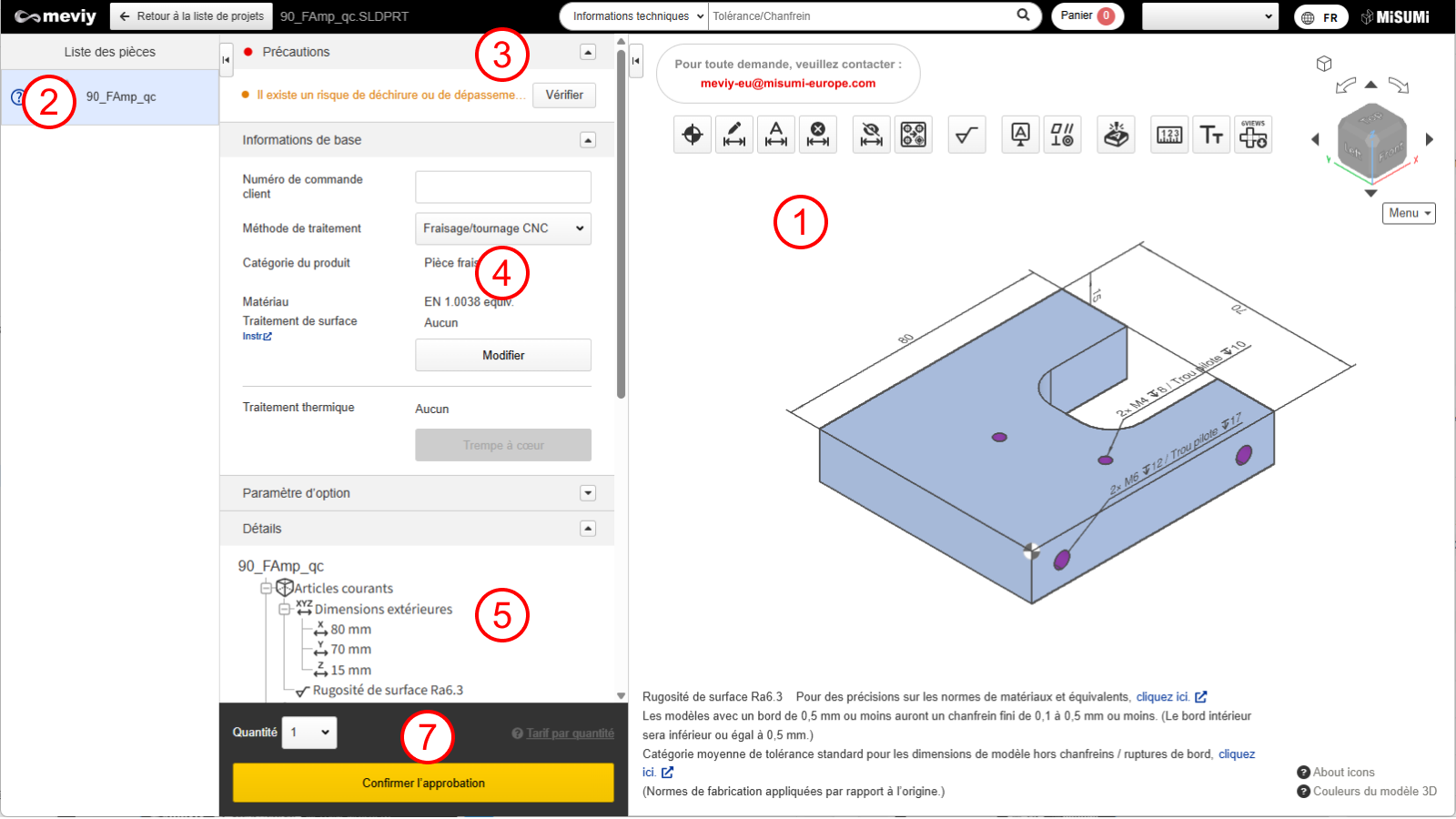Click the delete dimension X icon
This screenshot has height=819, width=1456.
point(818,135)
